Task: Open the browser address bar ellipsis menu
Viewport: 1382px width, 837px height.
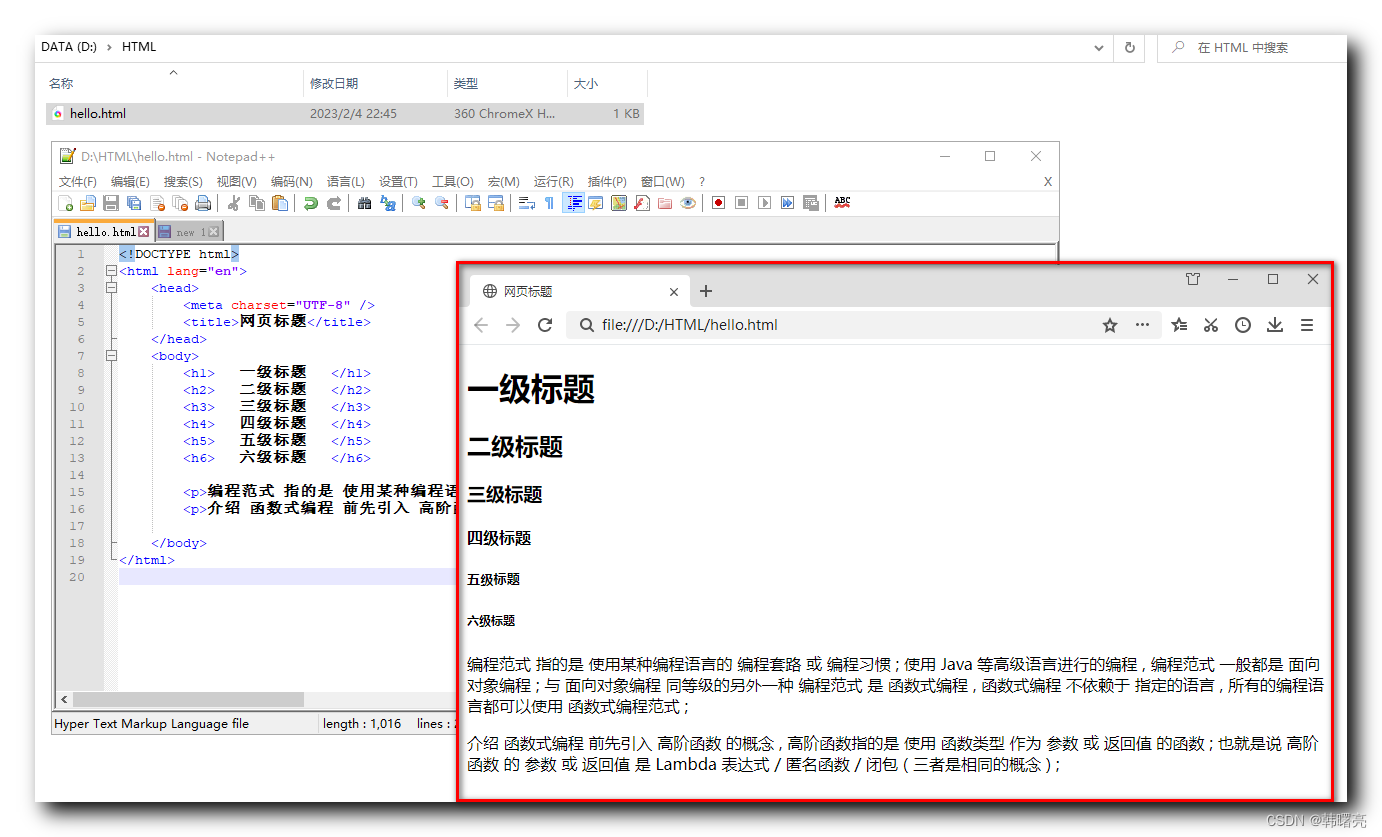Action: (x=1142, y=325)
